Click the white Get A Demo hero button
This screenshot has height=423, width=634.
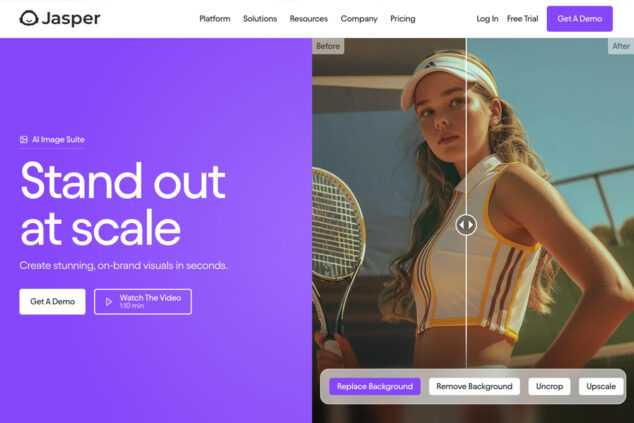[52, 302]
